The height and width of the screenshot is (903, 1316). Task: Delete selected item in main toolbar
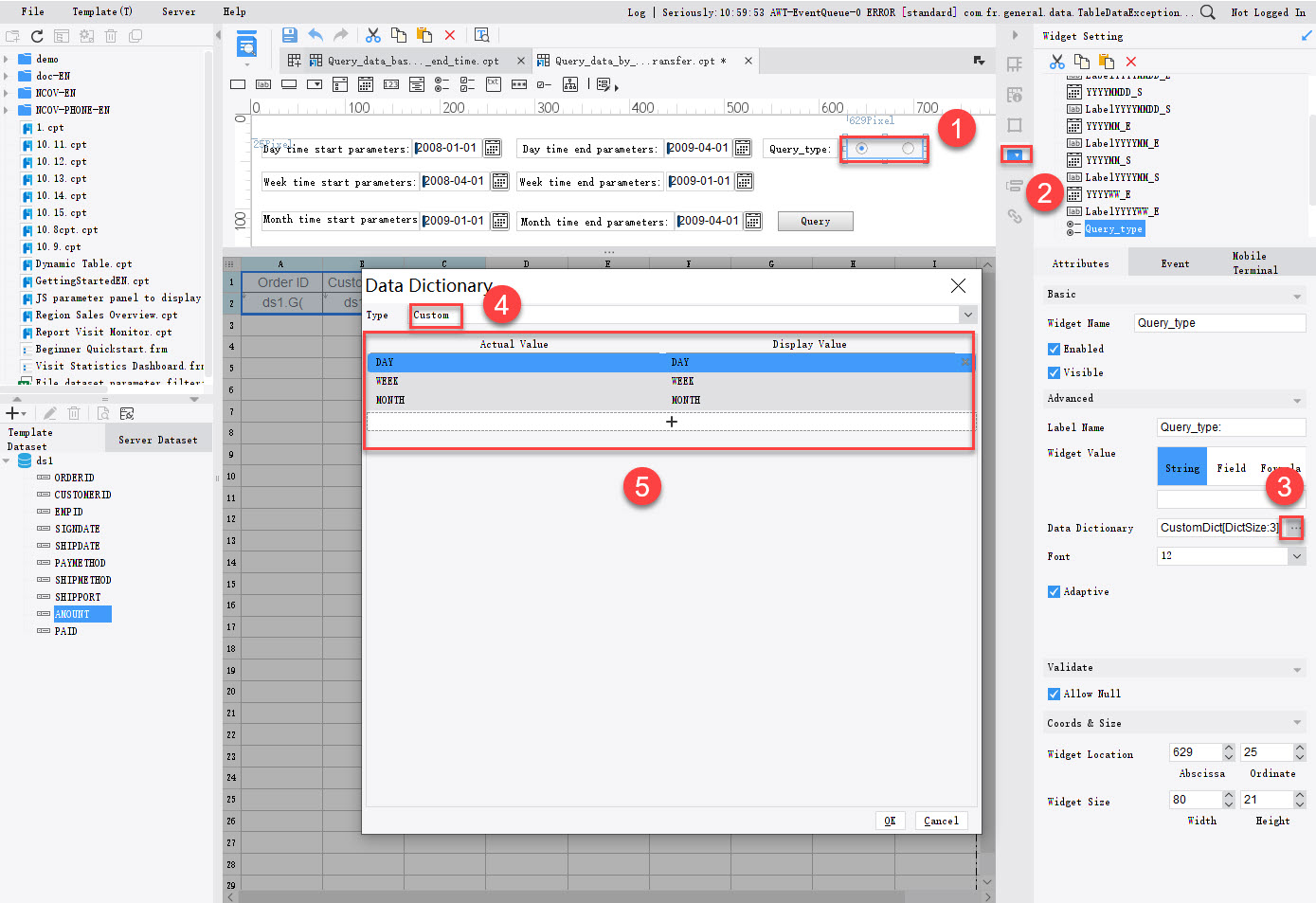pyautogui.click(x=450, y=35)
